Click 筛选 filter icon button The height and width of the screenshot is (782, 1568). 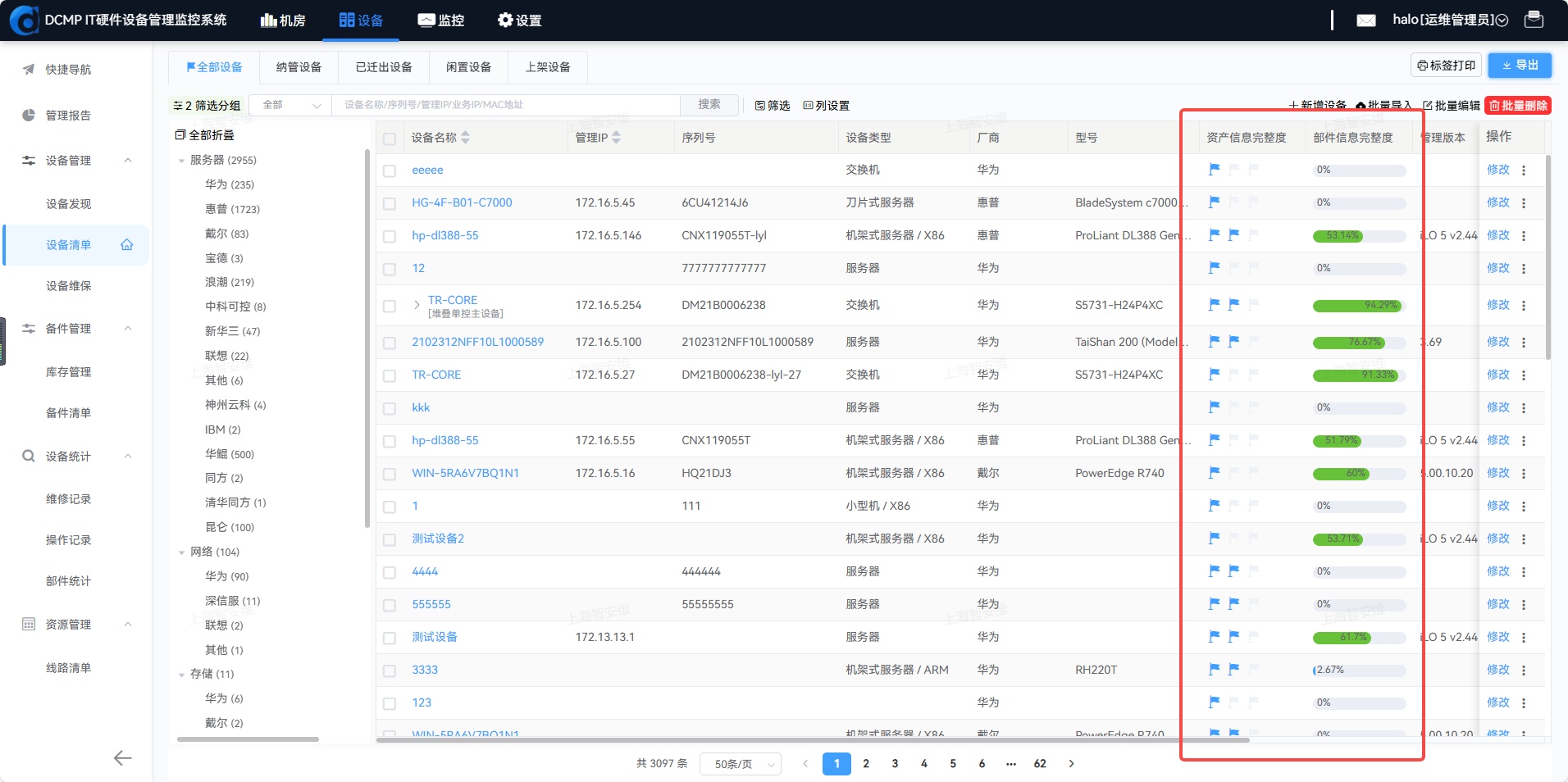click(773, 106)
